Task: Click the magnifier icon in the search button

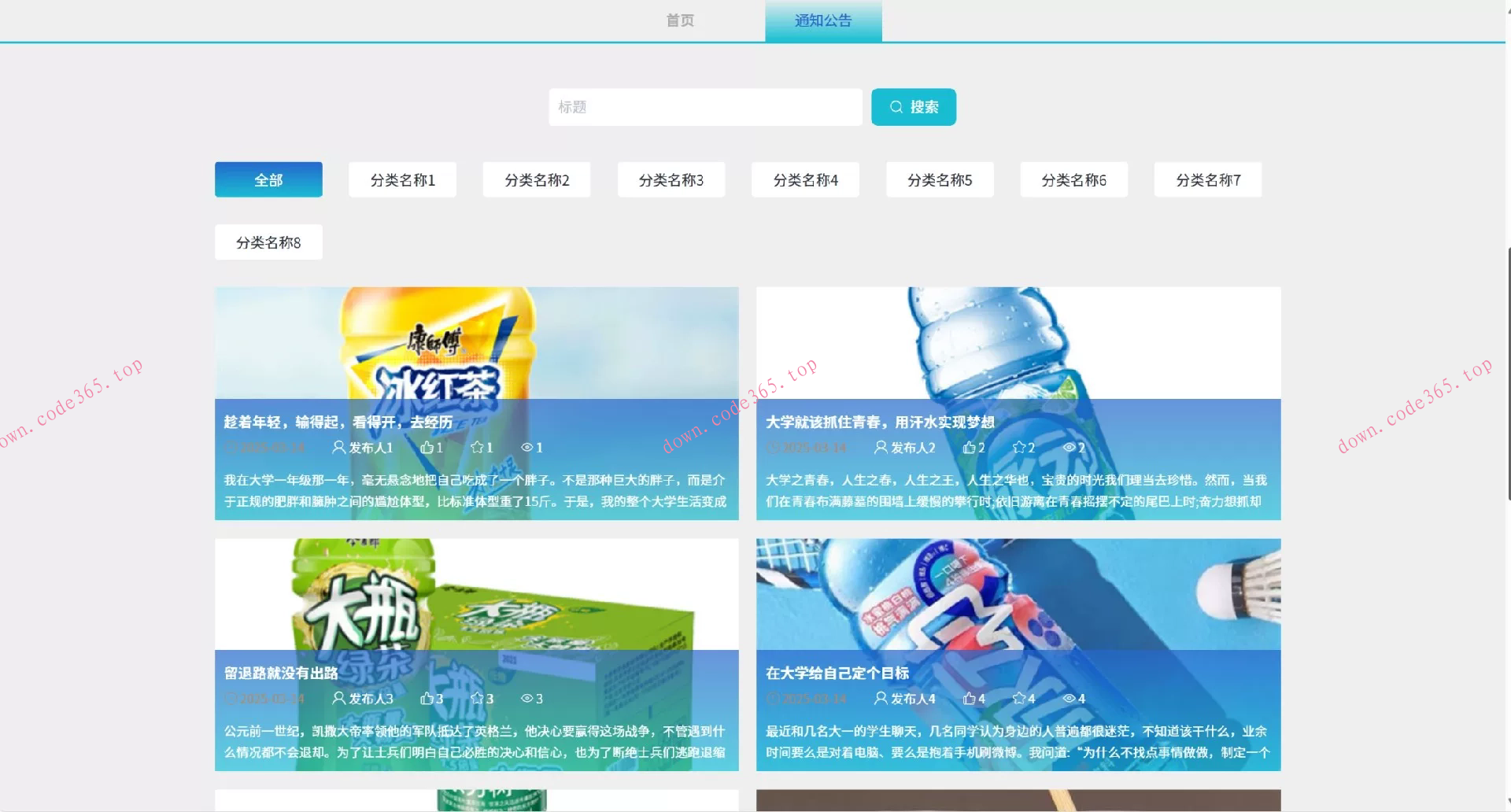Action: 896,107
